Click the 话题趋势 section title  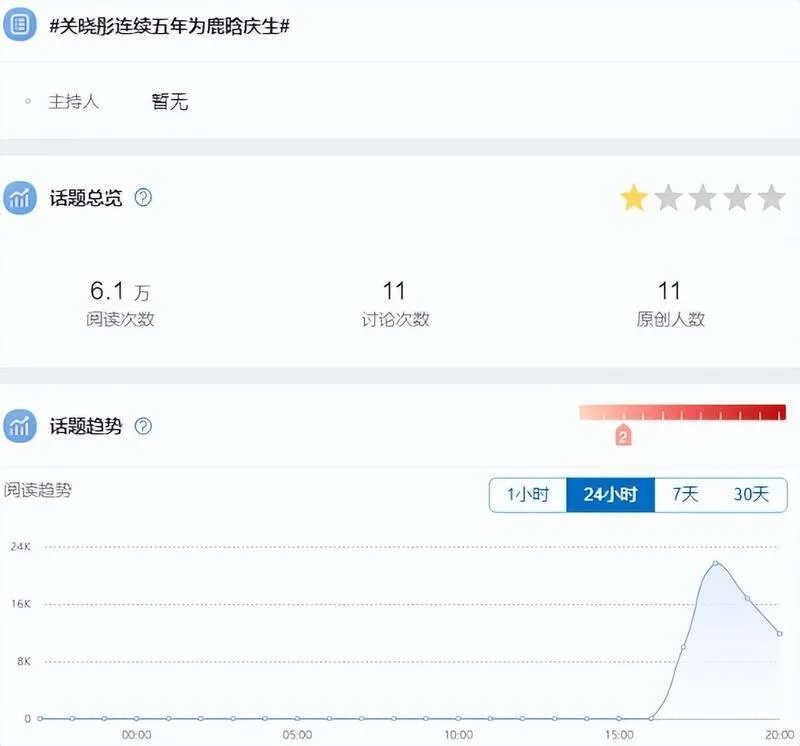(86, 426)
